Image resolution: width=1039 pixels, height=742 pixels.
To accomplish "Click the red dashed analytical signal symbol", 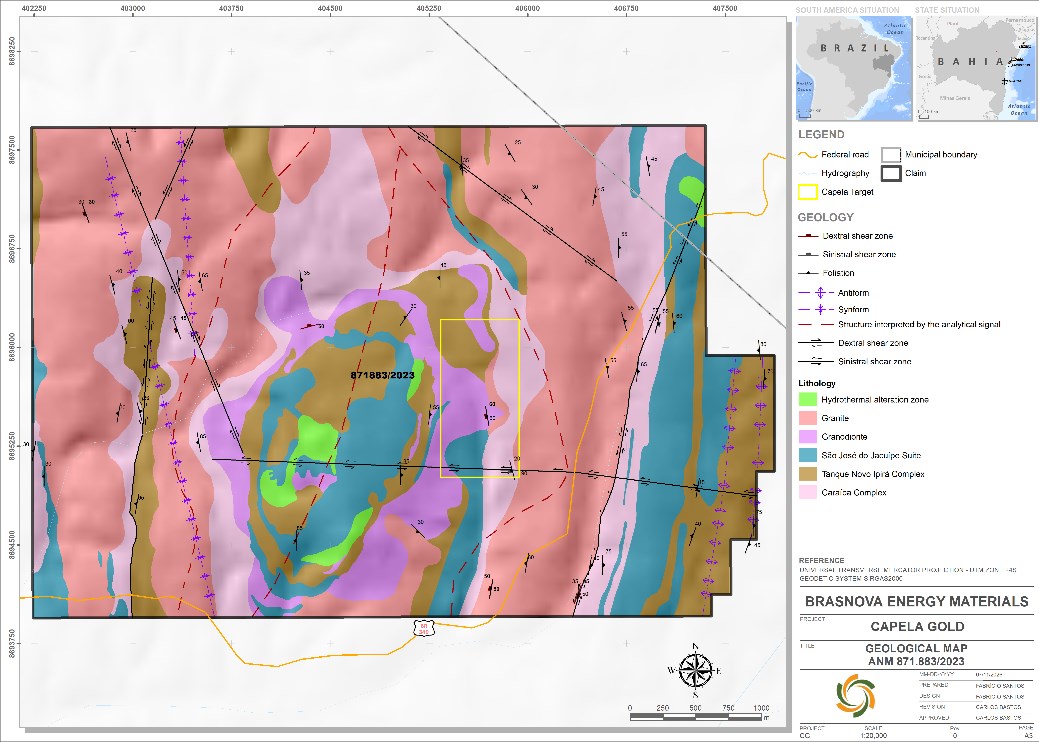I will 815,325.
